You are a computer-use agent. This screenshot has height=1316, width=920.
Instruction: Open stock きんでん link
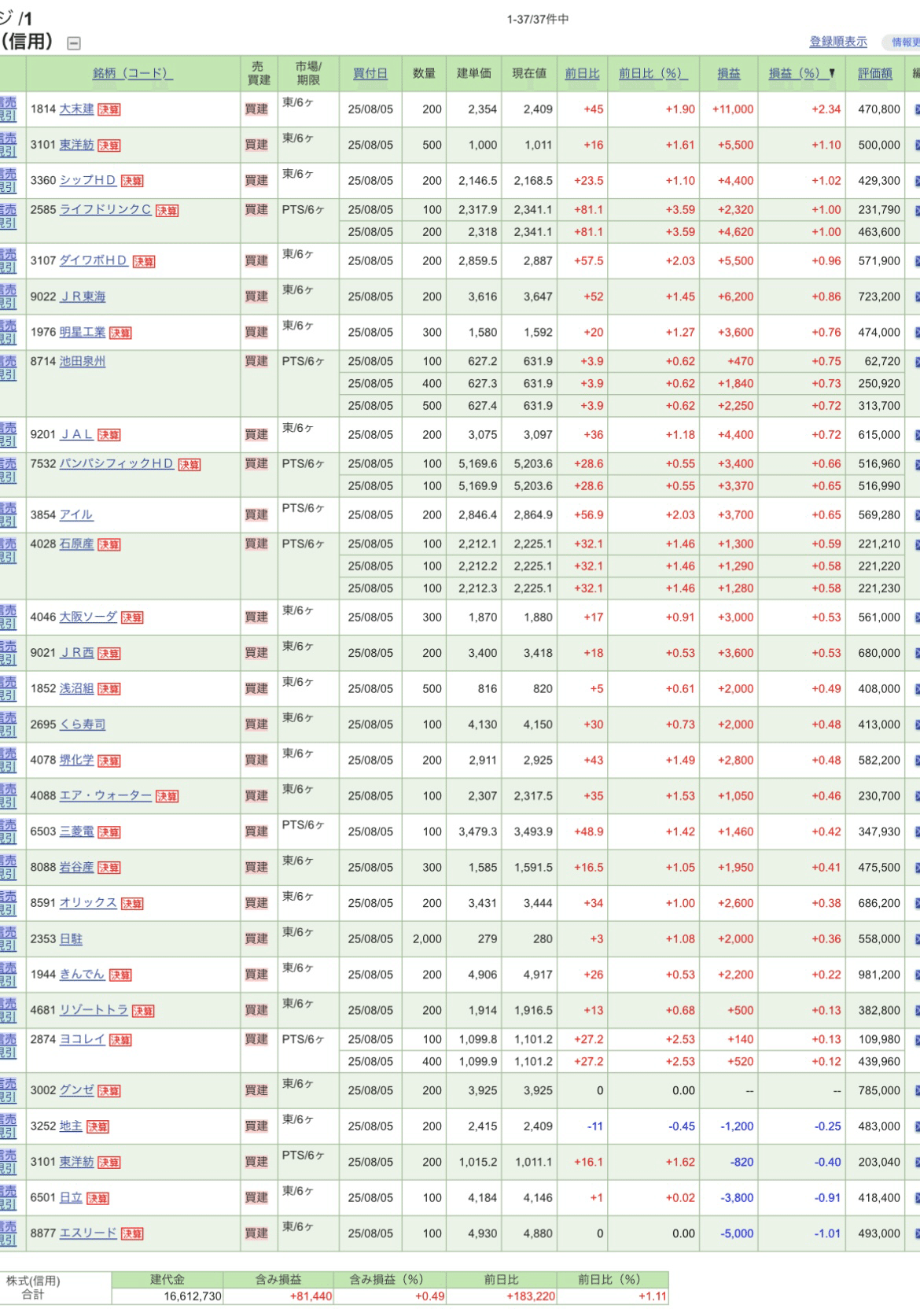point(83,974)
